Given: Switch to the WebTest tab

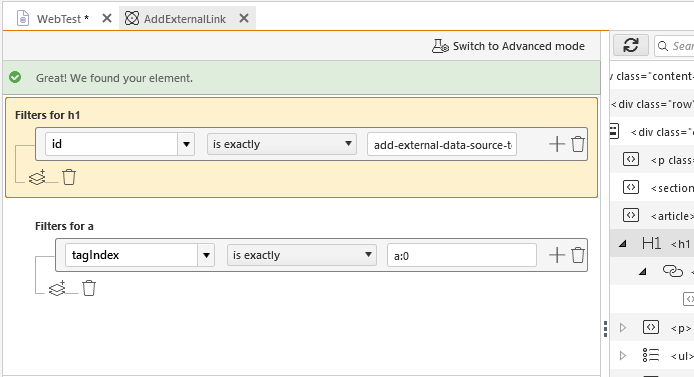Looking at the screenshot, I should [52, 19].
